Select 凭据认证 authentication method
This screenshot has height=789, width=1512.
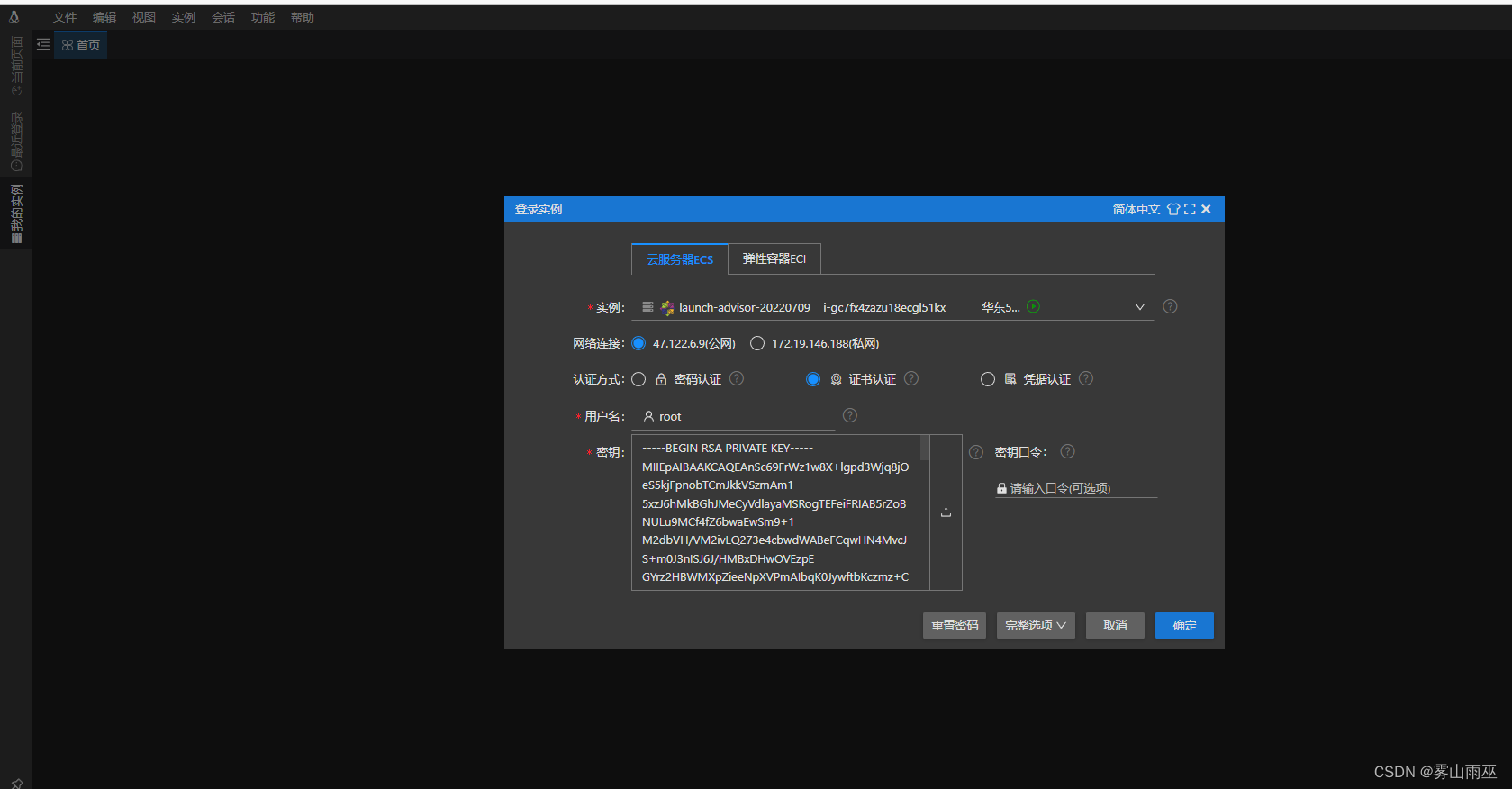click(988, 379)
